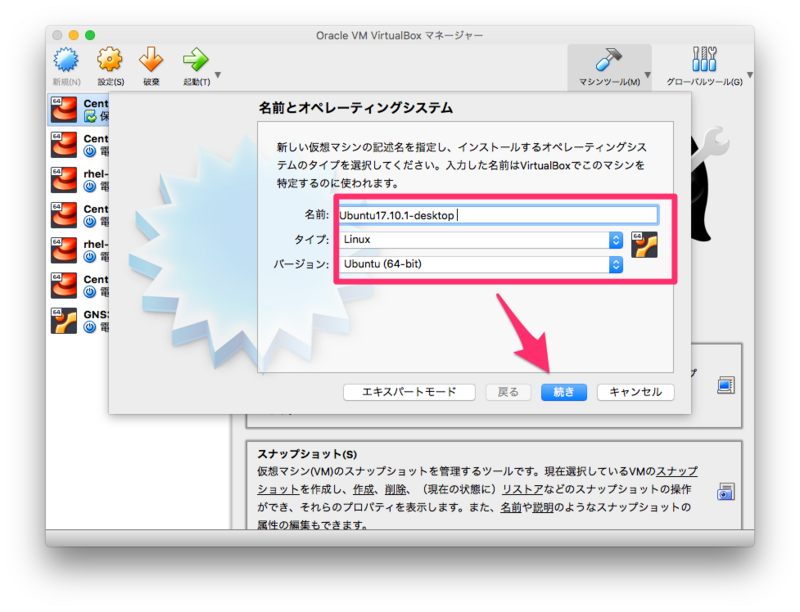This screenshot has height=612, width=800.
Task: Select the first rhel- VM icon
Action: [x=64, y=180]
